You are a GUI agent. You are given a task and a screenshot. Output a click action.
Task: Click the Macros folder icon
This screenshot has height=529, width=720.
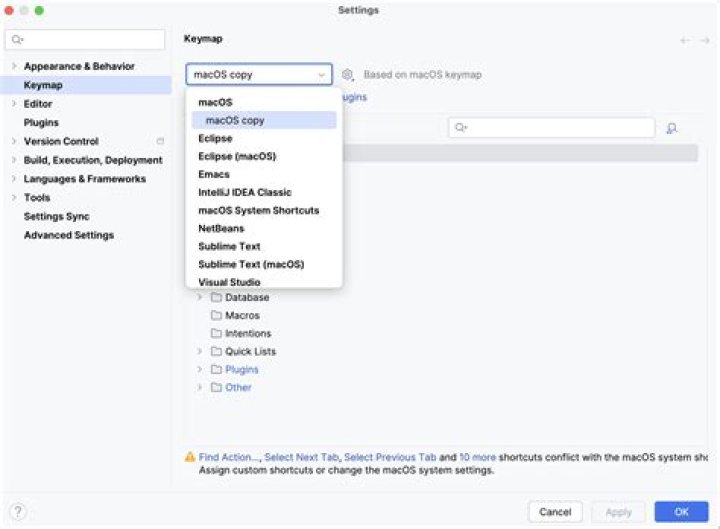point(216,315)
